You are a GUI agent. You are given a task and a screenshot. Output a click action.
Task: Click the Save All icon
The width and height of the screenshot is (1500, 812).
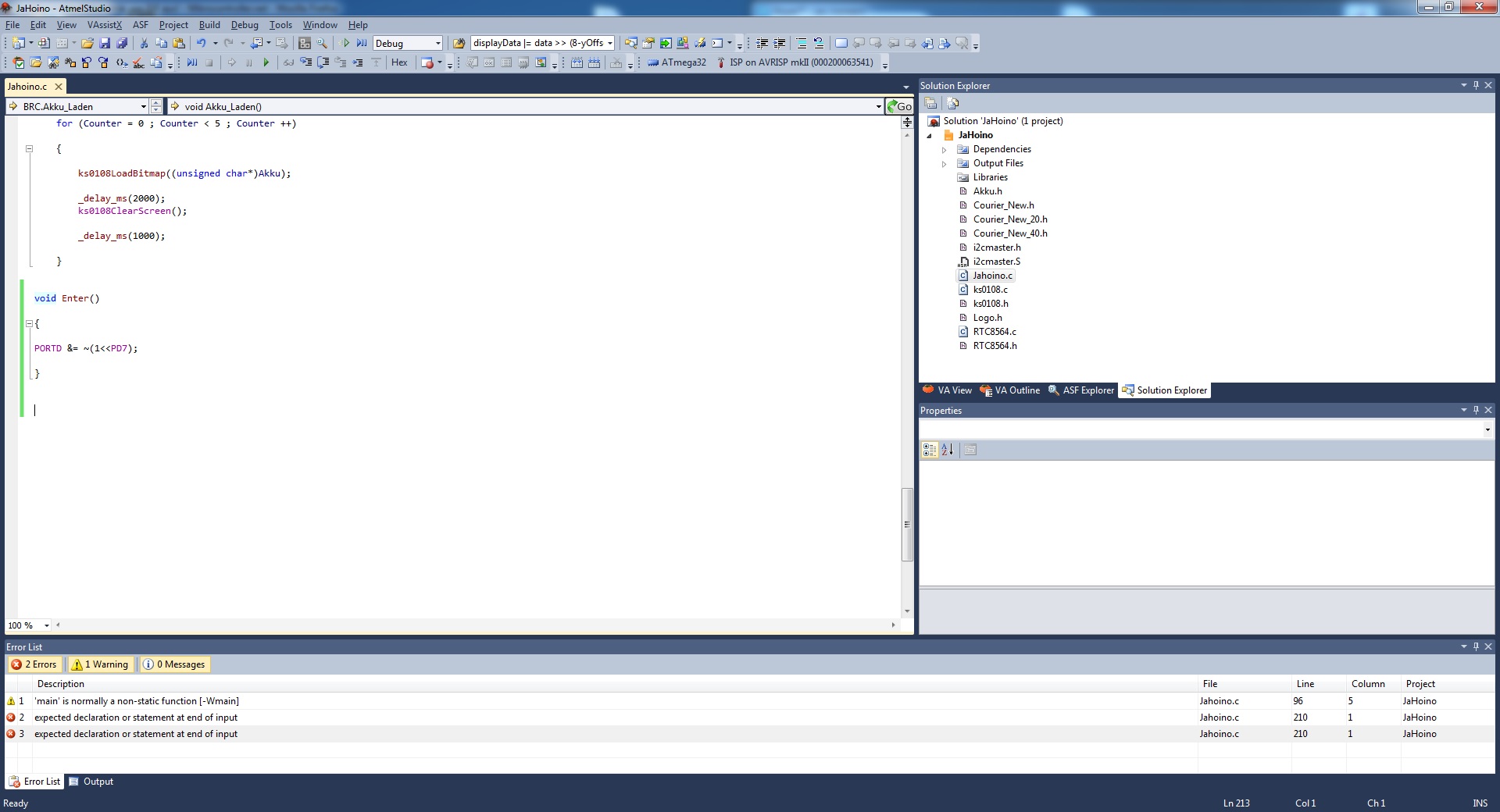122,44
